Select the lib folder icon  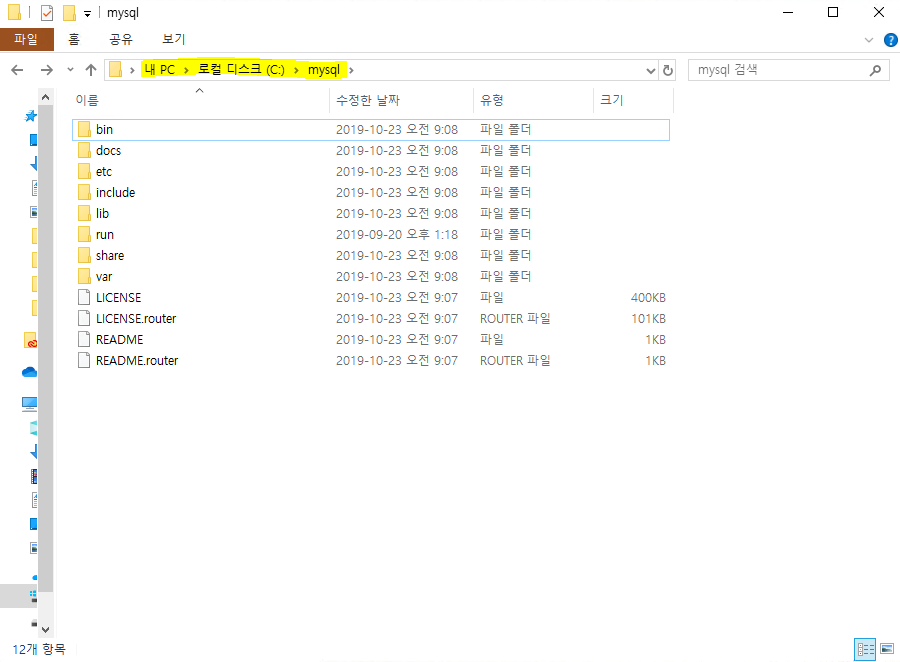pyautogui.click(x=84, y=214)
